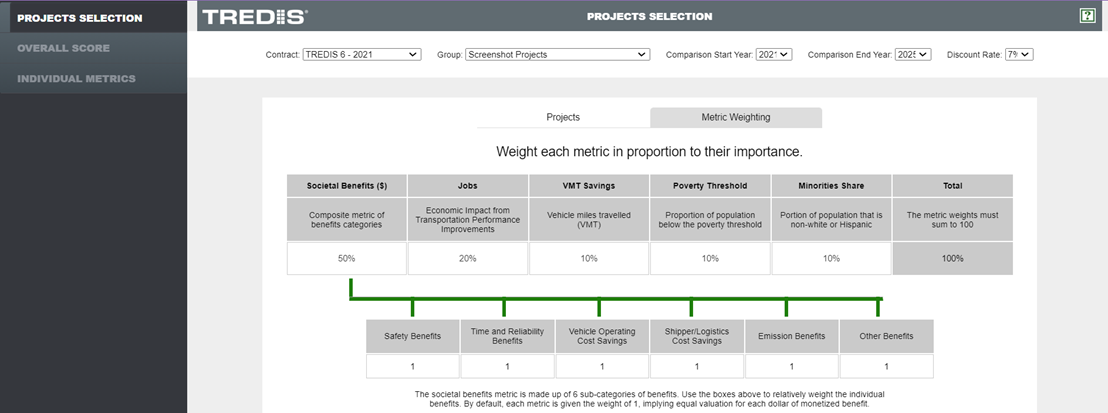
Task: Click the Poverty Threshold weight box
Action: 710,258
